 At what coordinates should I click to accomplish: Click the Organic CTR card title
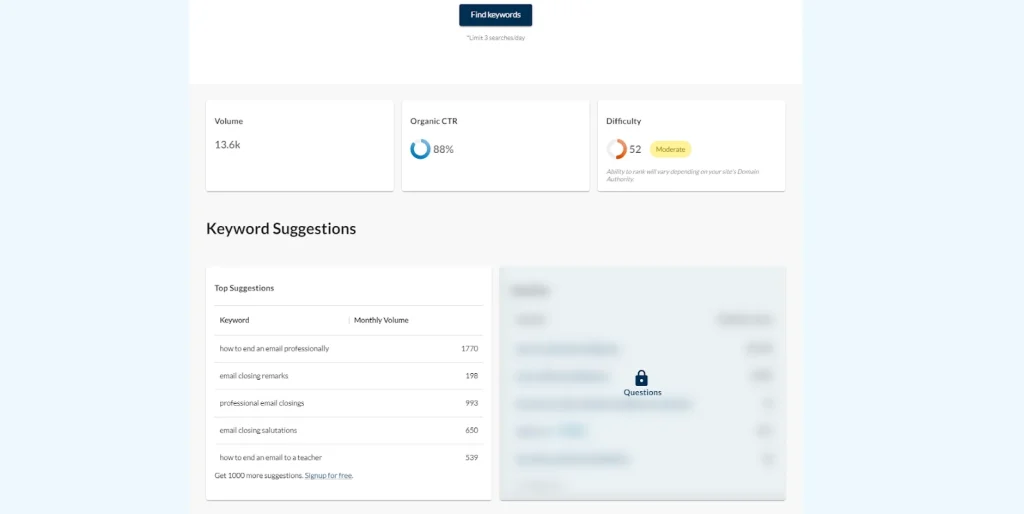[434, 121]
